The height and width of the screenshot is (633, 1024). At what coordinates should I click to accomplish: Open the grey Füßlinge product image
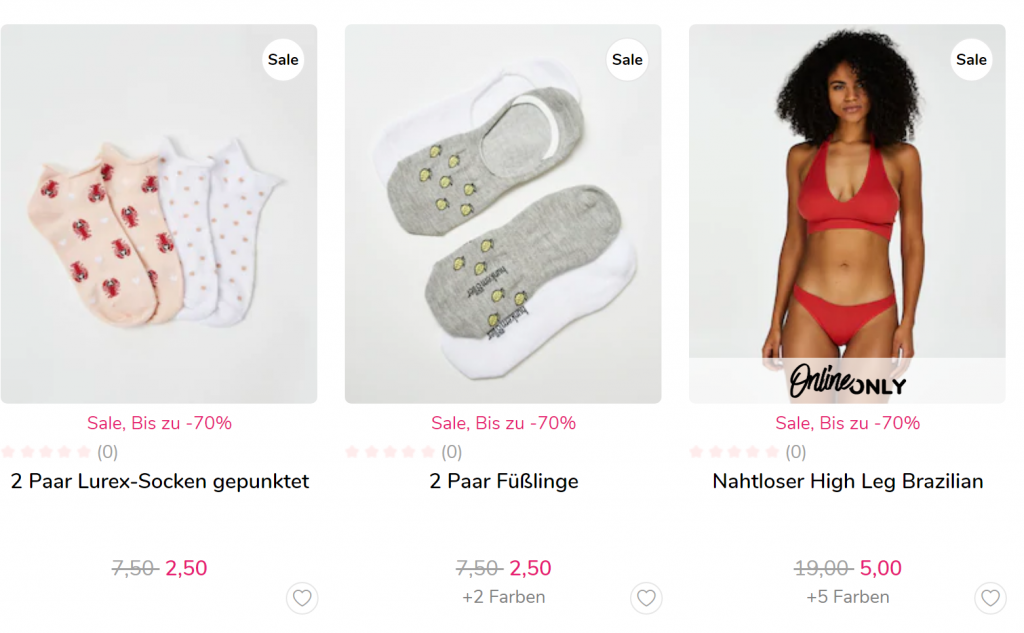click(x=503, y=230)
